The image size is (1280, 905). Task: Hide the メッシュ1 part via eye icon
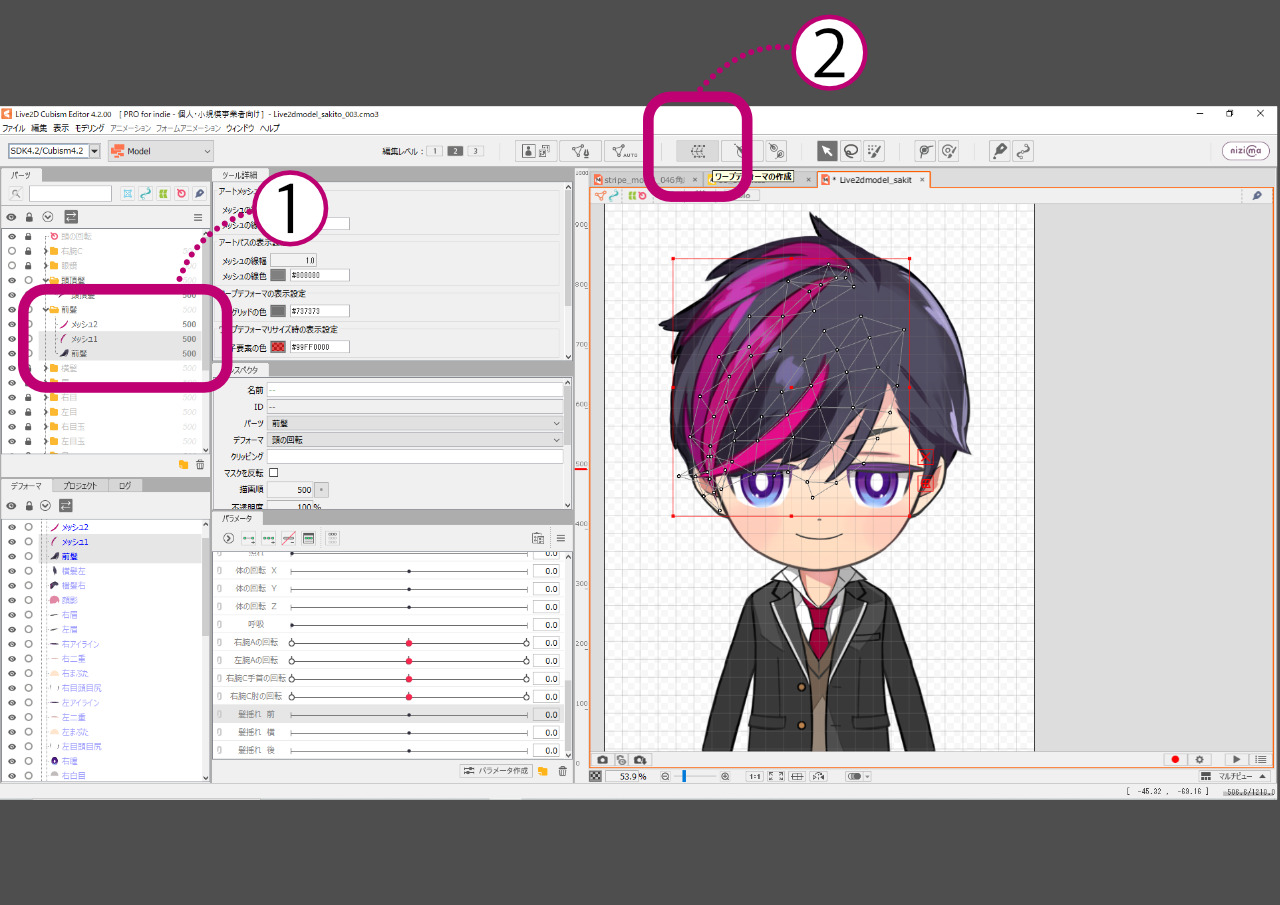click(x=12, y=339)
